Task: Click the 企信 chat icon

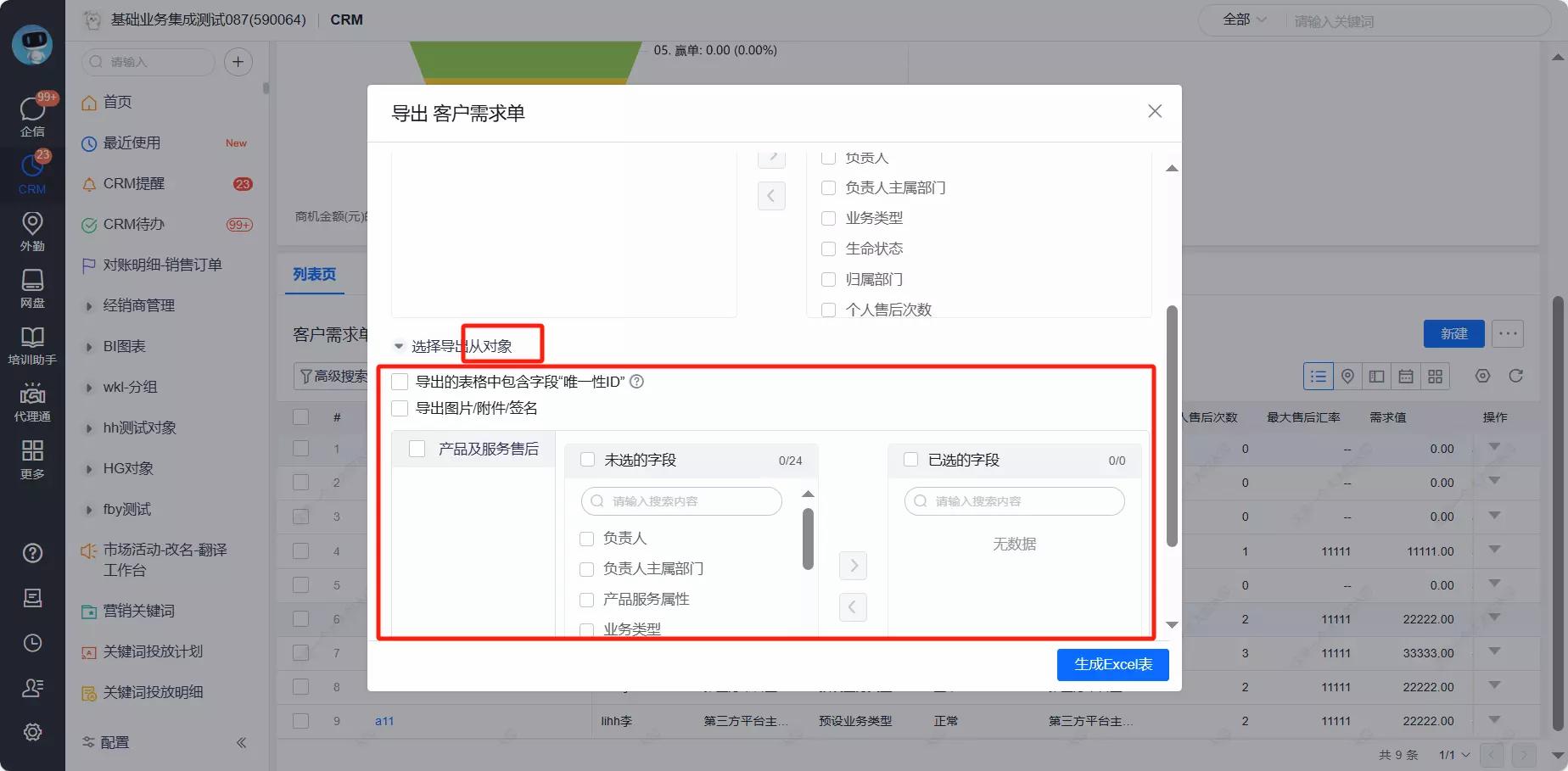Action: click(x=32, y=115)
